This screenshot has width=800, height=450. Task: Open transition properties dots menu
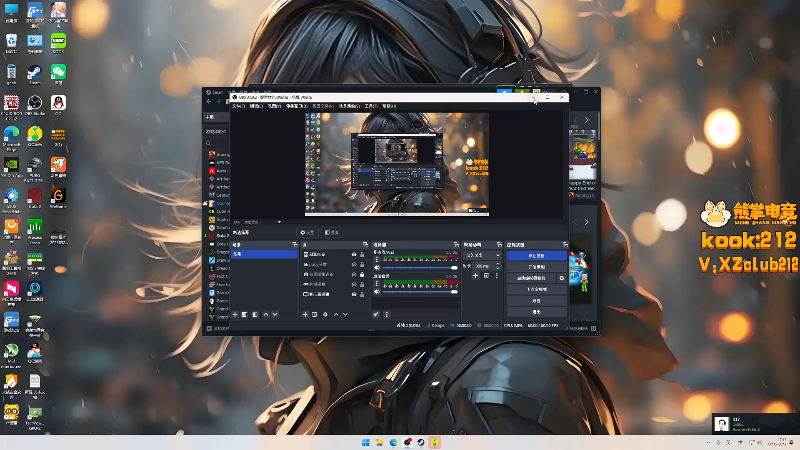(x=496, y=276)
